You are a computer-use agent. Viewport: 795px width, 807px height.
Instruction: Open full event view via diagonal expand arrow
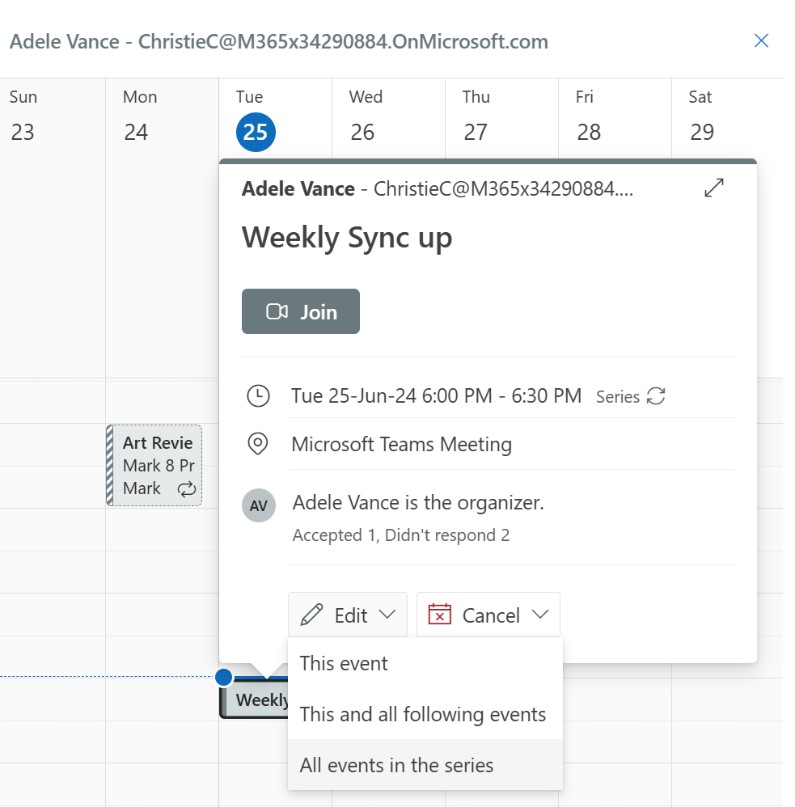713,188
